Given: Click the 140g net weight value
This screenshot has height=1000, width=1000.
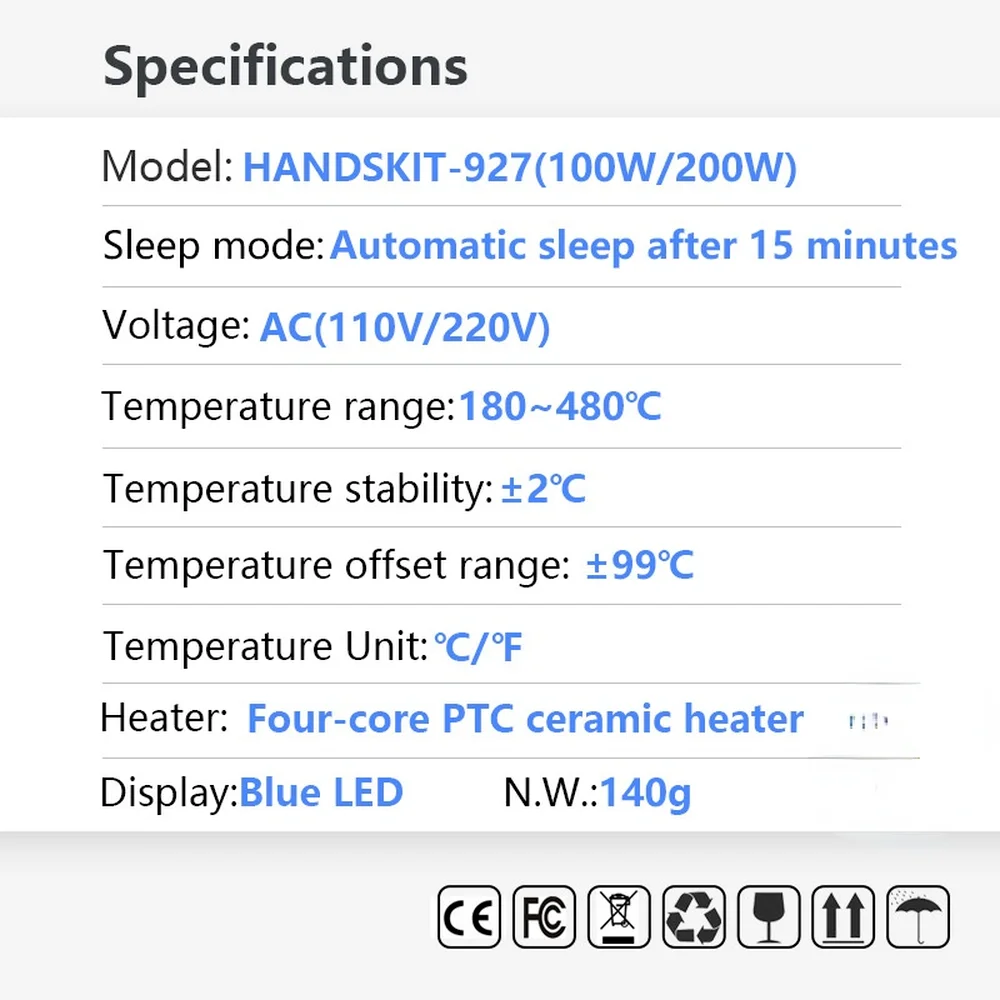Looking at the screenshot, I should [645, 793].
